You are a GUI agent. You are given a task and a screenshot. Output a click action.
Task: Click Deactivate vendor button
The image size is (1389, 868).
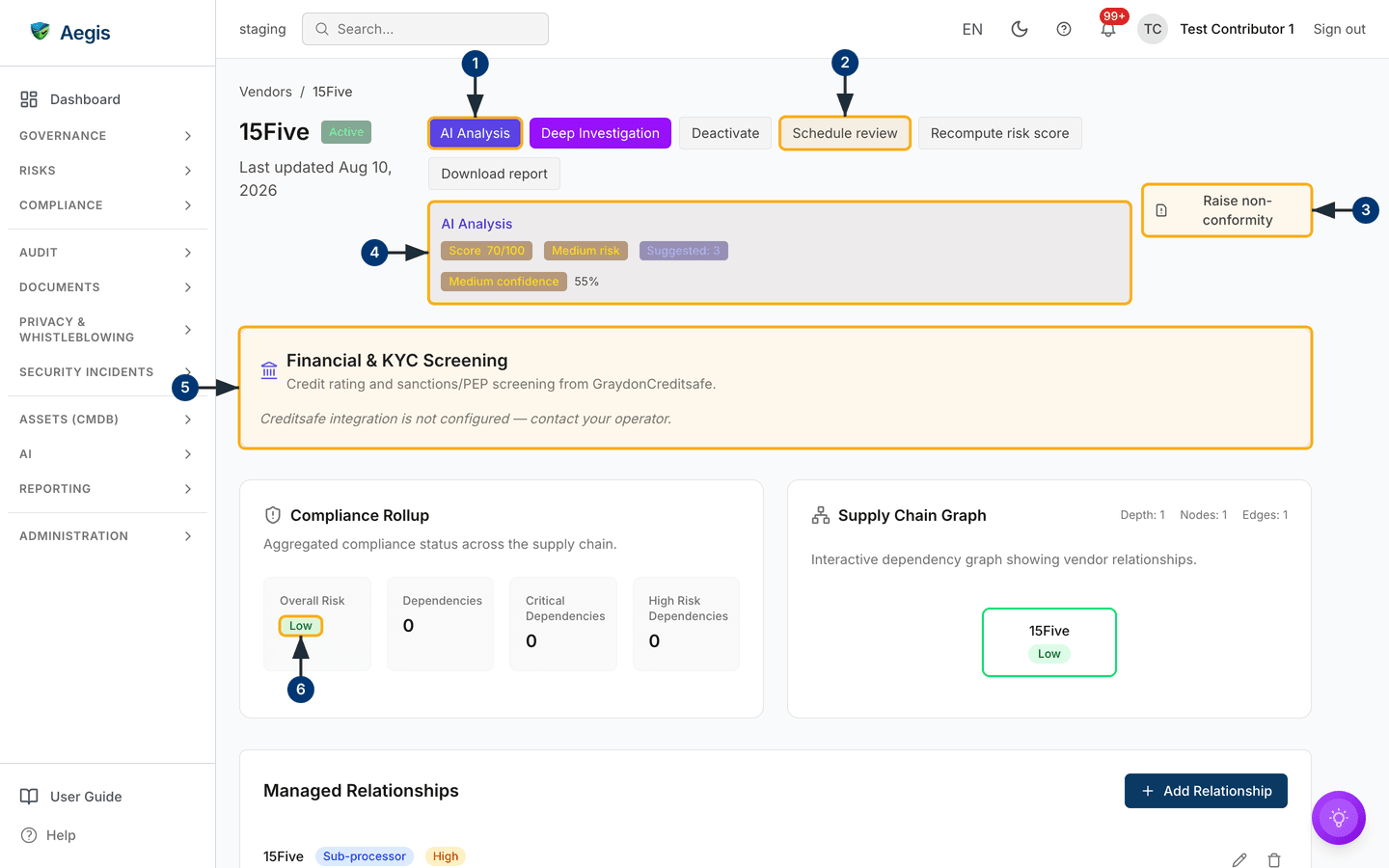(725, 133)
